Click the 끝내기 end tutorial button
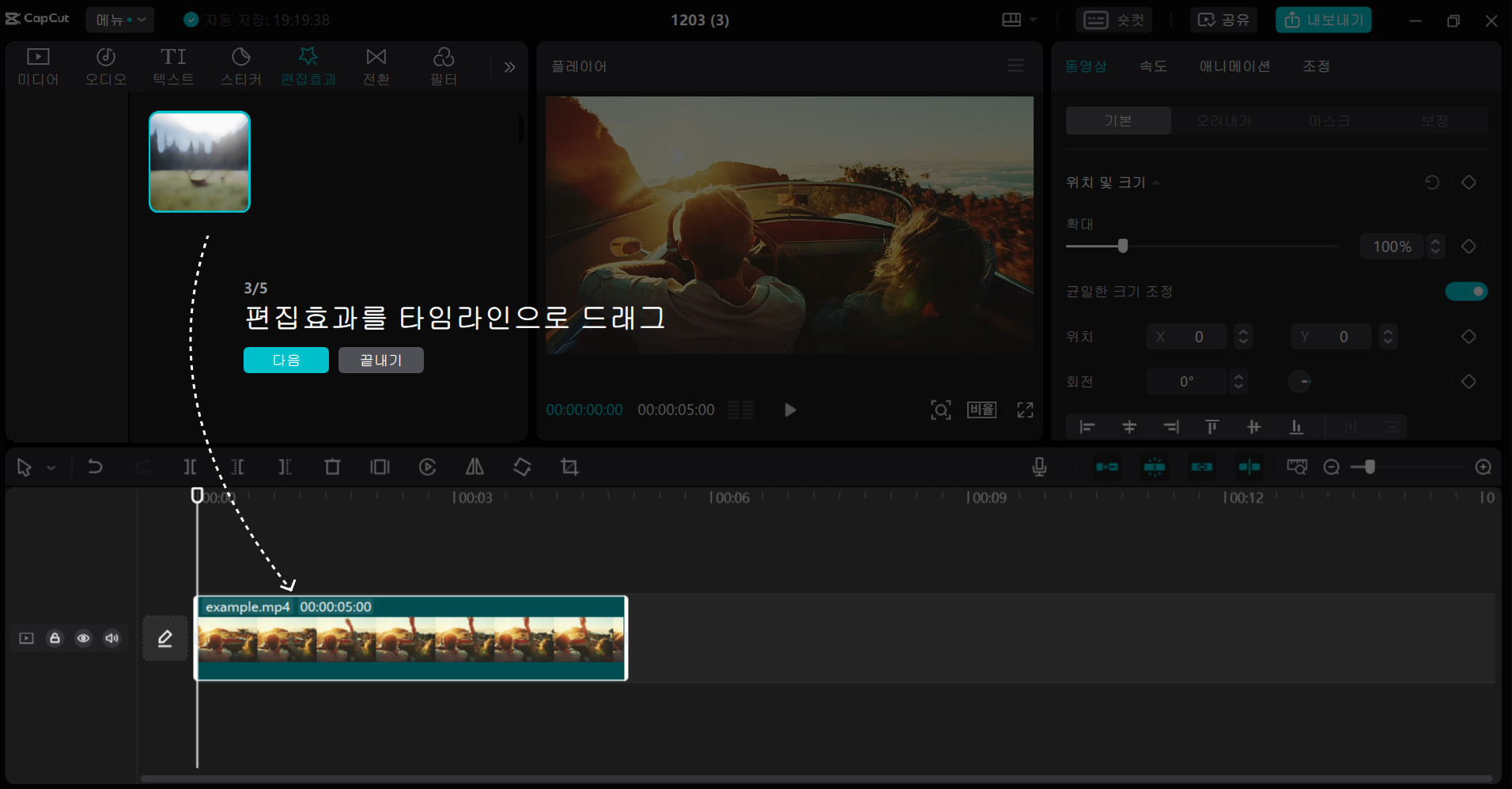Viewport: 1512px width, 789px height. 381,360
